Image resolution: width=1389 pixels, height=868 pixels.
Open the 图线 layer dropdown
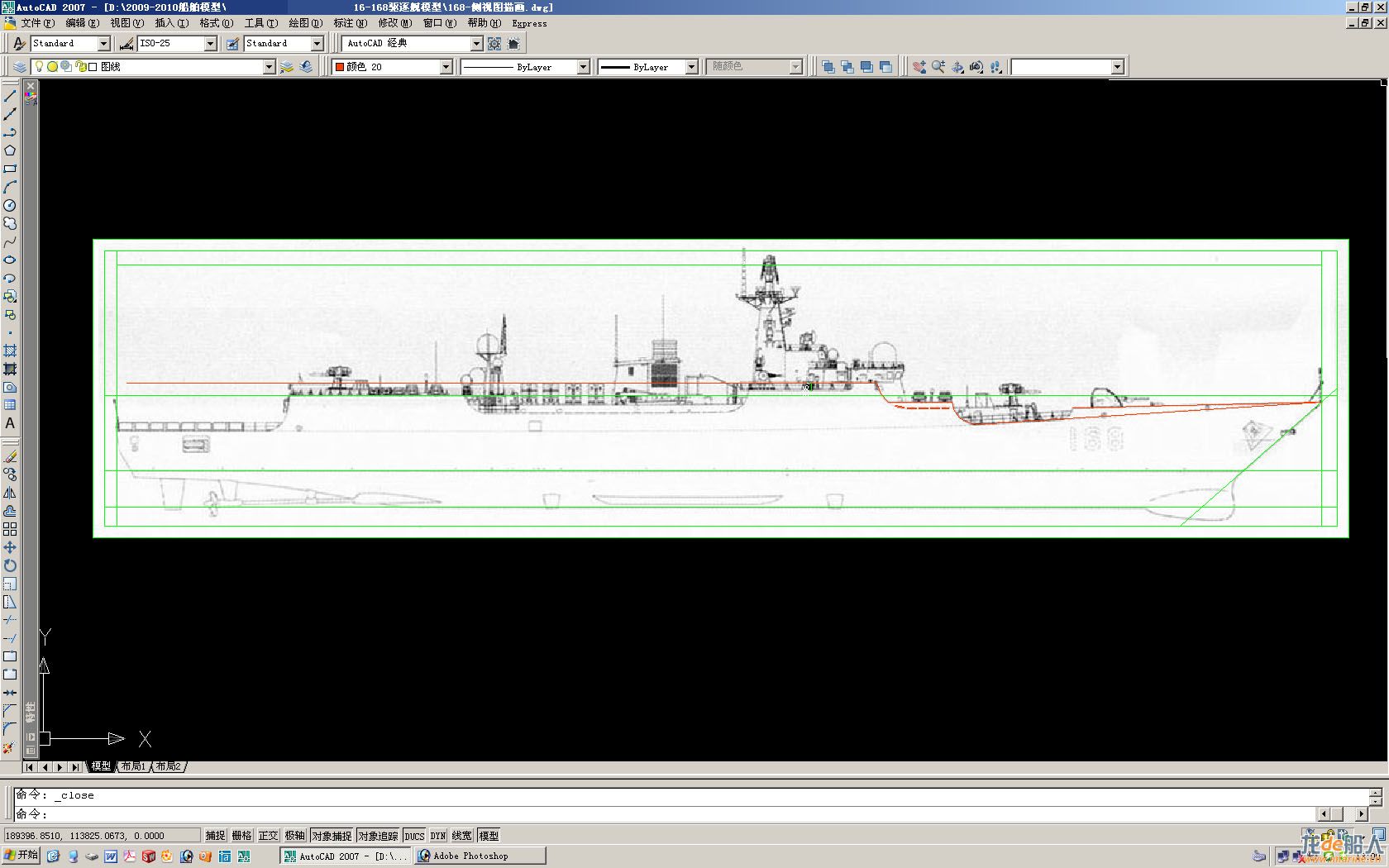[269, 67]
